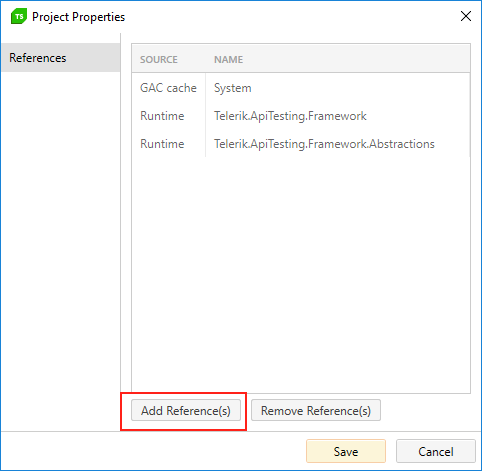Image resolution: width=482 pixels, height=471 pixels.
Task: Select the GAC cache source cell
Action: click(168, 88)
